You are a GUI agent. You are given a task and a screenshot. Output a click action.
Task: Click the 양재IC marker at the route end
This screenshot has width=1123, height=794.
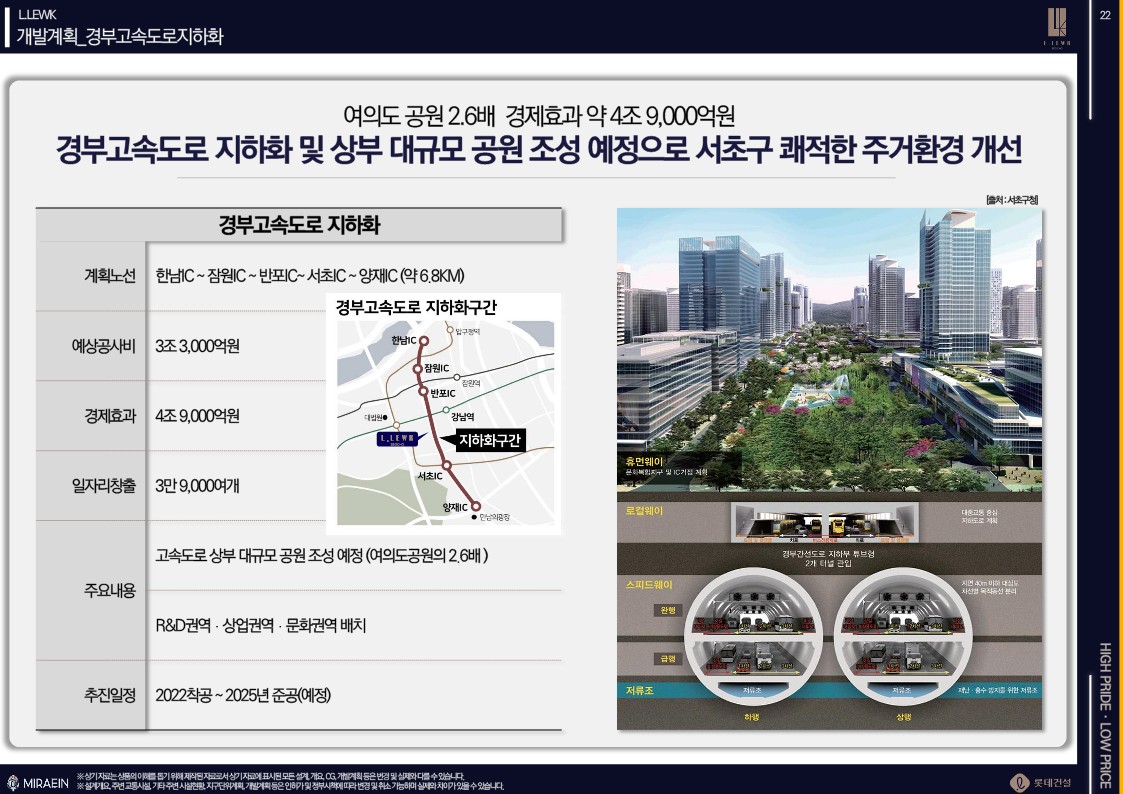476,506
